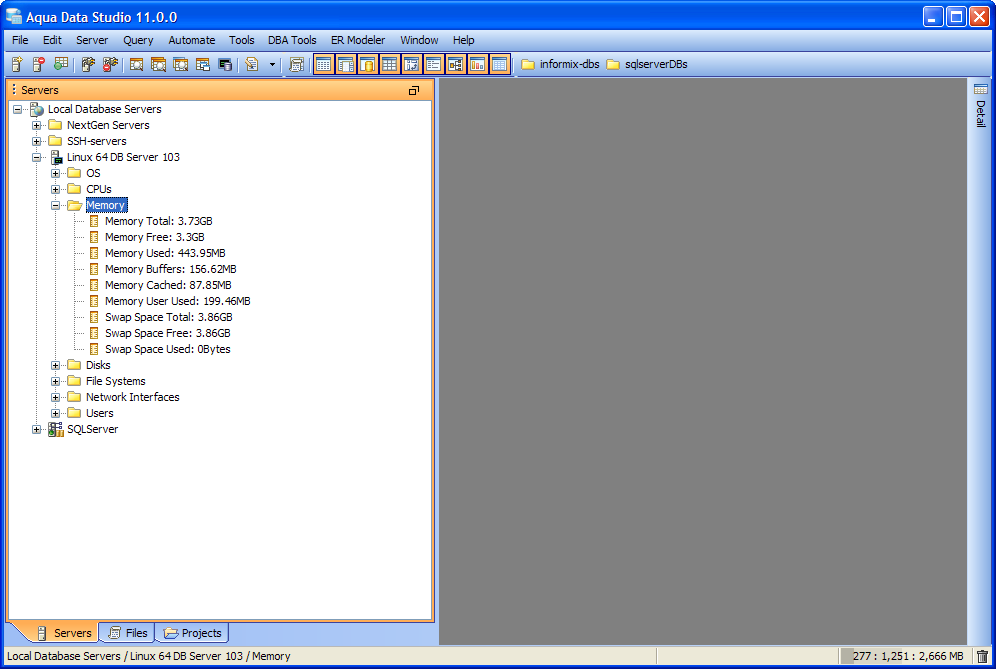Open the dropdown arrow beside the script icon
This screenshot has height=669, width=996.
[x=273, y=64]
